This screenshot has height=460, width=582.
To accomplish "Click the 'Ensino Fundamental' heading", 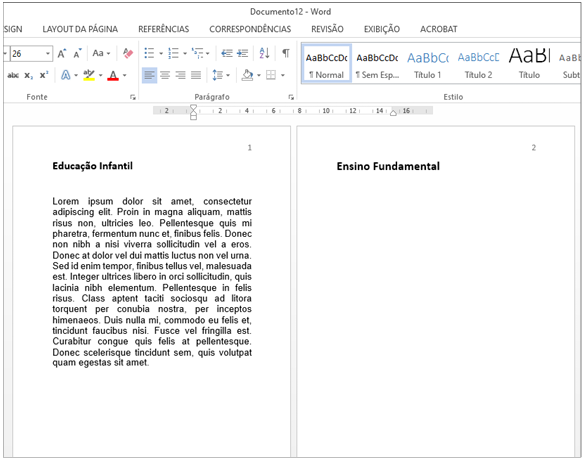I will [x=388, y=166].
